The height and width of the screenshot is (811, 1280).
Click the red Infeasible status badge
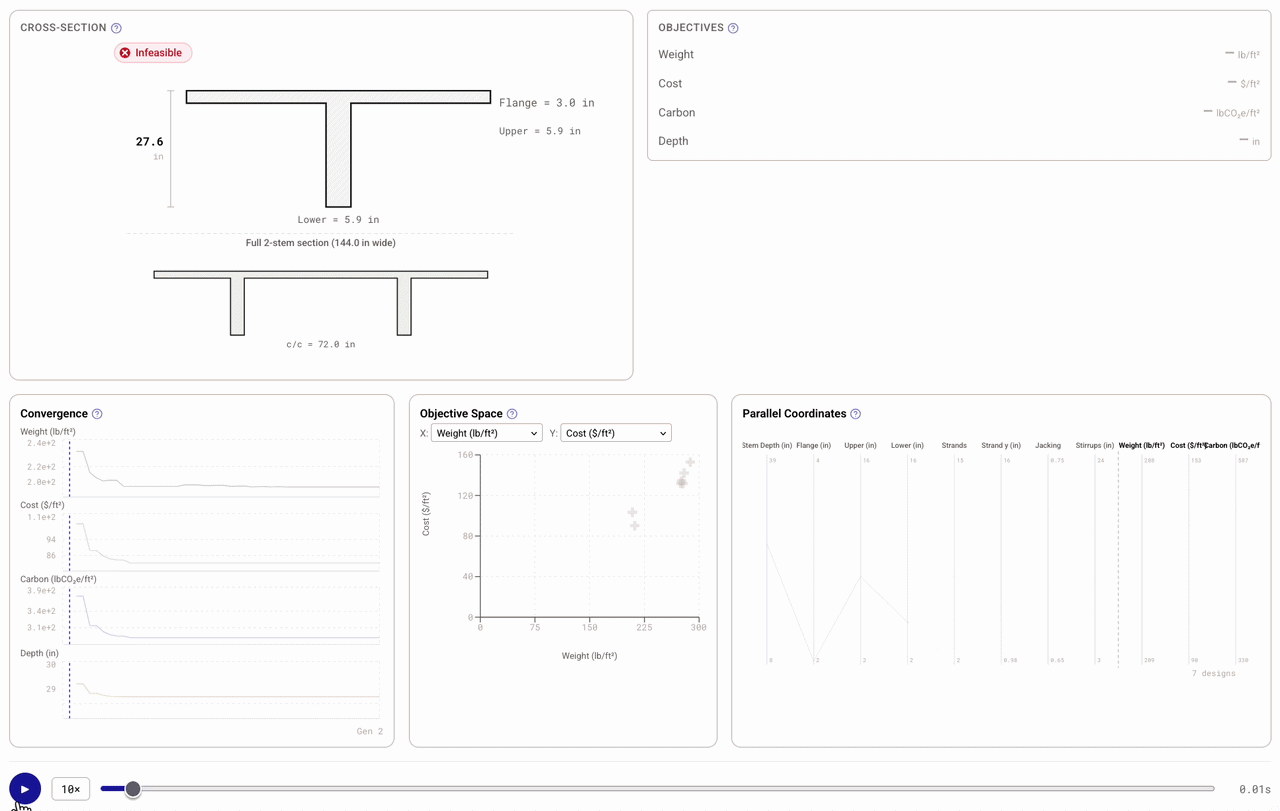[x=153, y=53]
